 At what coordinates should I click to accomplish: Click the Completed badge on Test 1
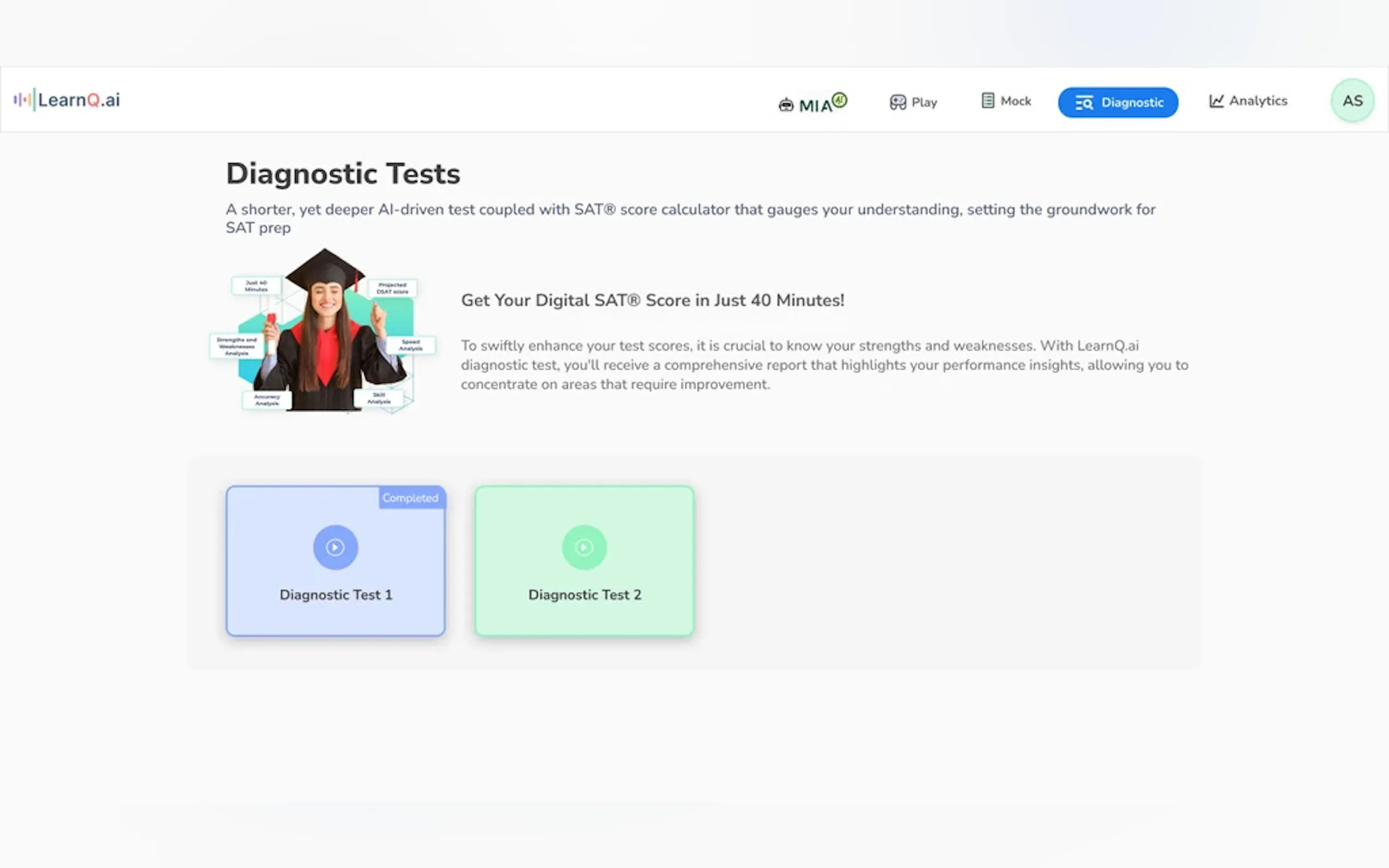point(411,498)
